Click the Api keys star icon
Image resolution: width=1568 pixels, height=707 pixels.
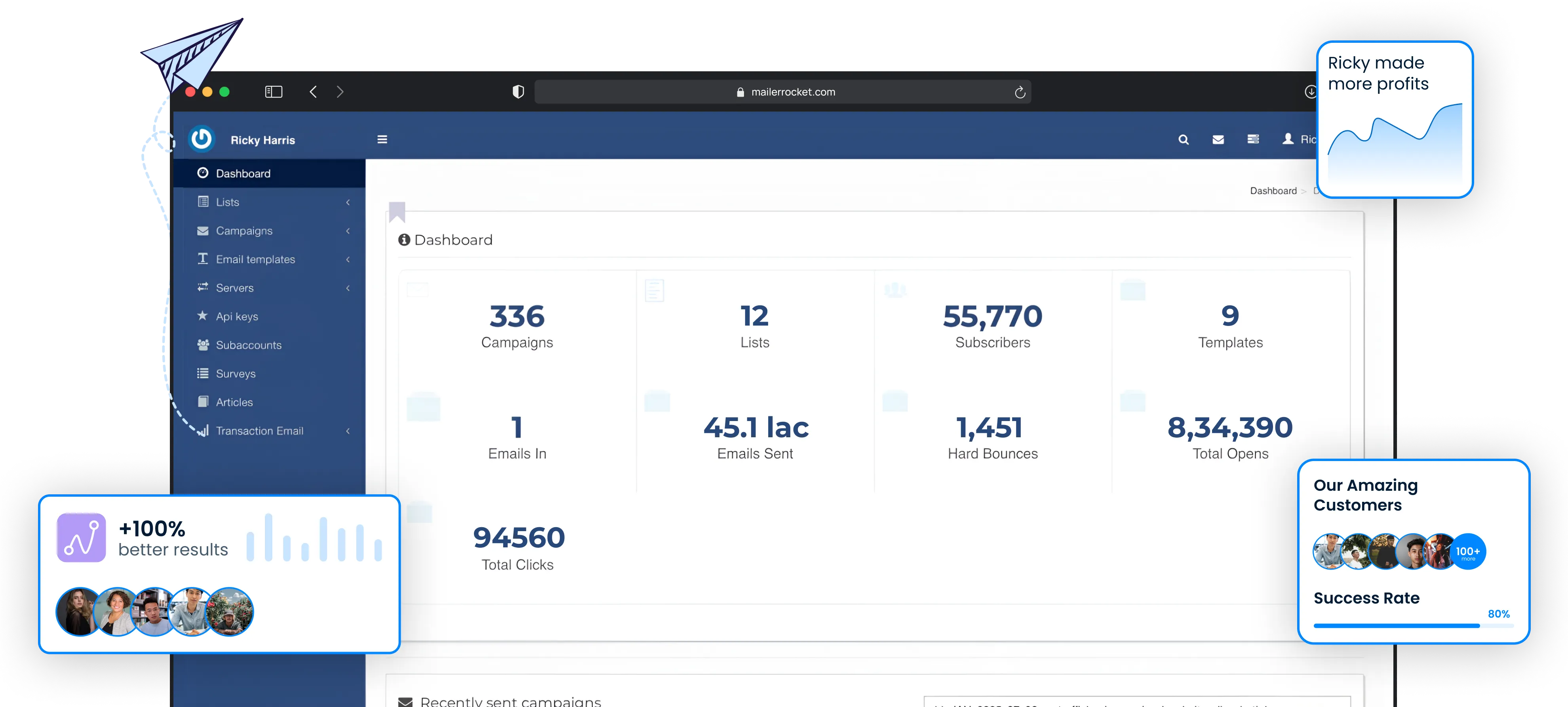203,315
